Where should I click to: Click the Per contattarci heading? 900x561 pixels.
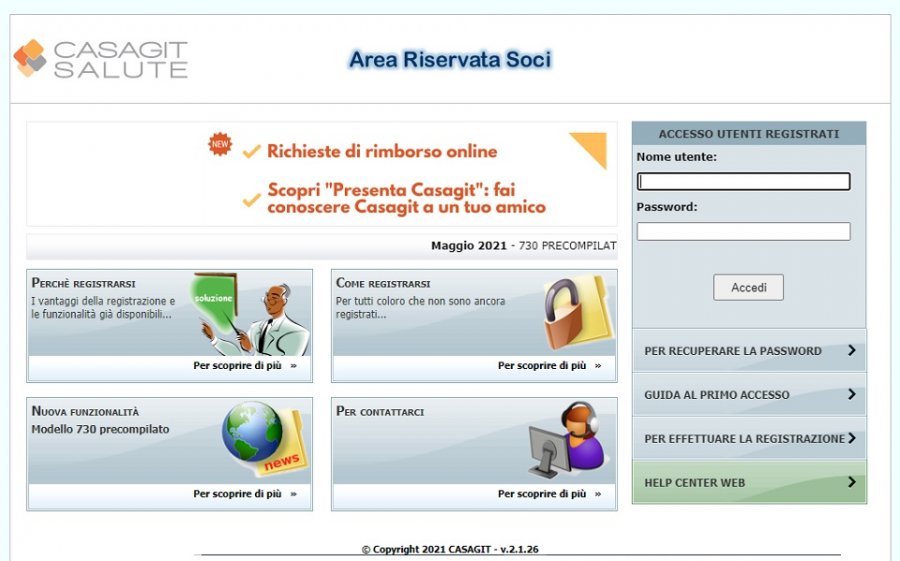[380, 411]
